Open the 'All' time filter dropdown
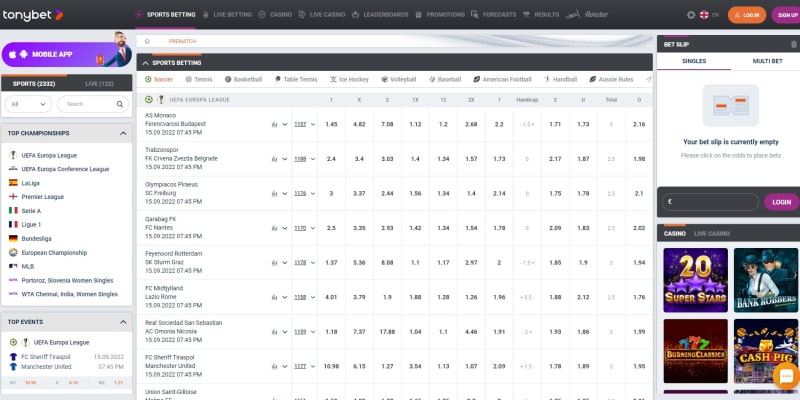This screenshot has height=400, width=800. (27, 104)
